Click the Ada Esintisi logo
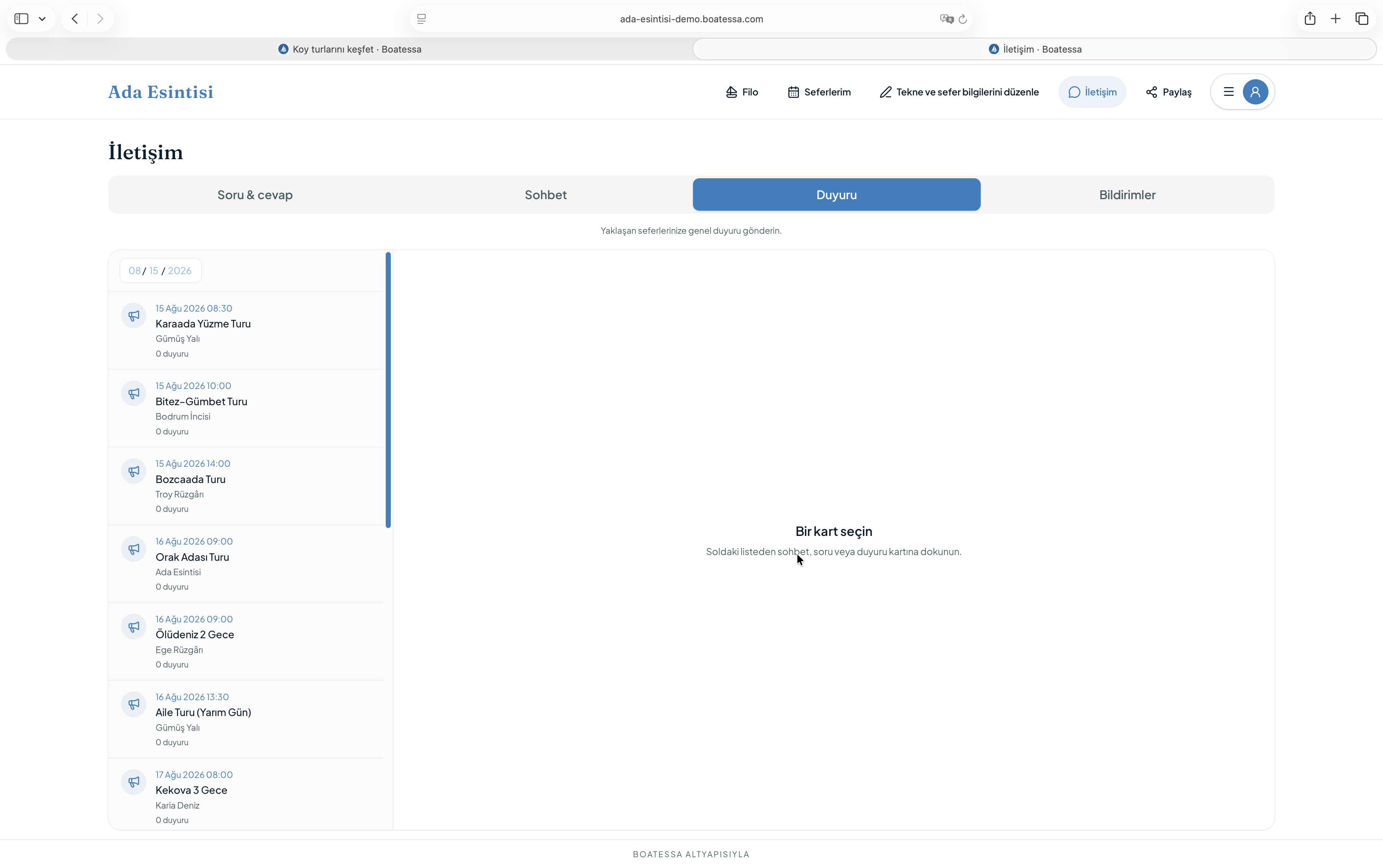This screenshot has width=1383, height=868. [161, 92]
